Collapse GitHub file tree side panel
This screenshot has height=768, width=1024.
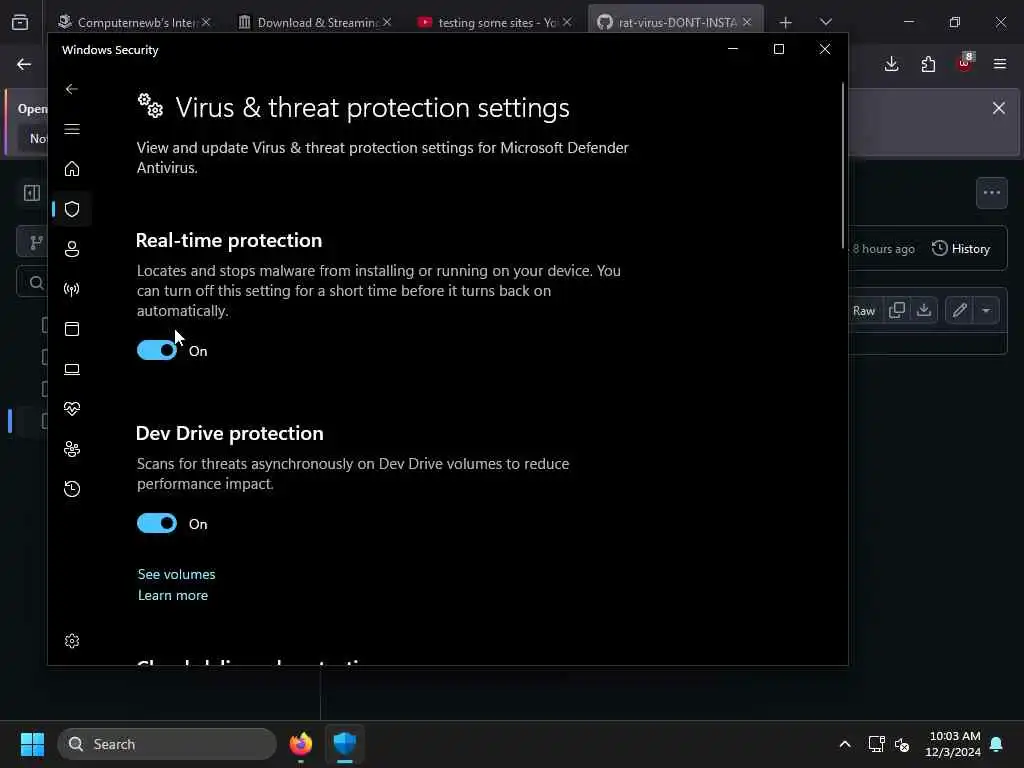(31, 193)
